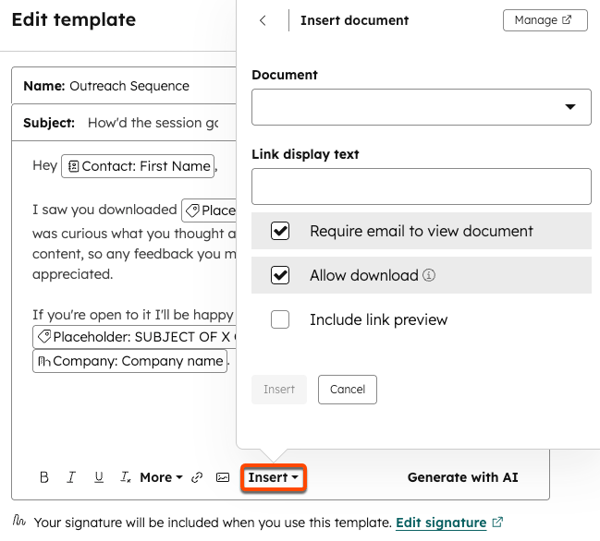Click the Allow download info icon

tap(429, 276)
